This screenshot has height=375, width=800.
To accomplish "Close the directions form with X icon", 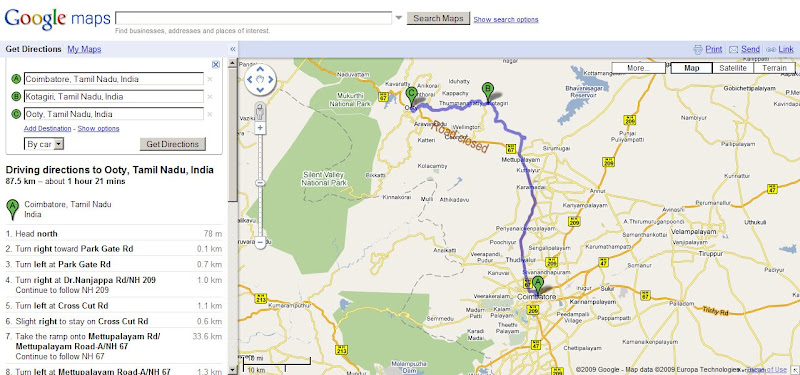I will (216, 64).
